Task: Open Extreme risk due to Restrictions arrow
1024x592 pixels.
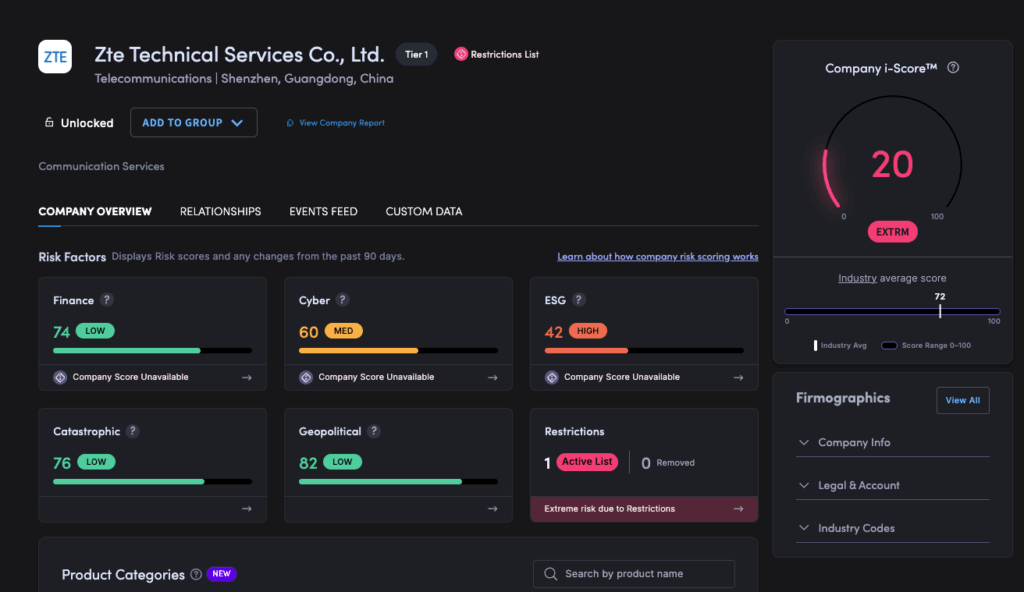Action: point(738,508)
